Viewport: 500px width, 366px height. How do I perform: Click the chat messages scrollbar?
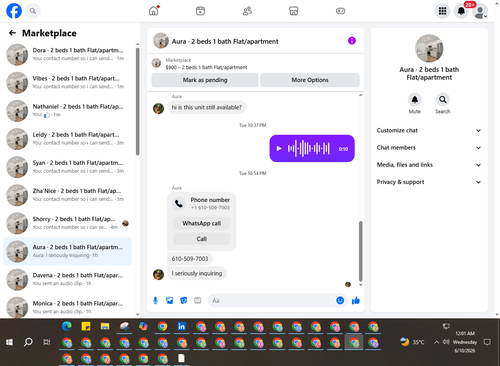(360, 251)
